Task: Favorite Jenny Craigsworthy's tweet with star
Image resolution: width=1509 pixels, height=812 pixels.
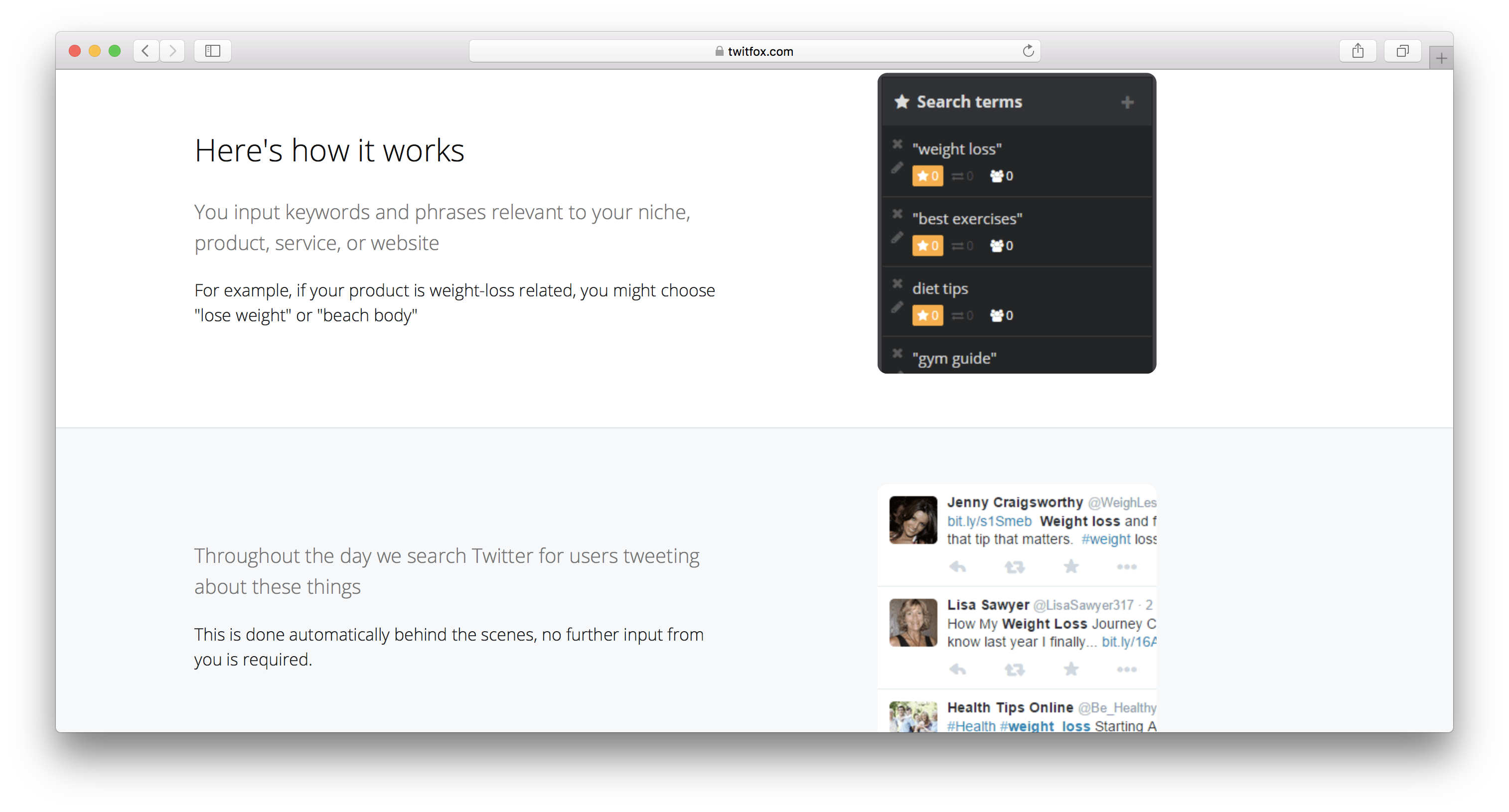Action: [1071, 566]
